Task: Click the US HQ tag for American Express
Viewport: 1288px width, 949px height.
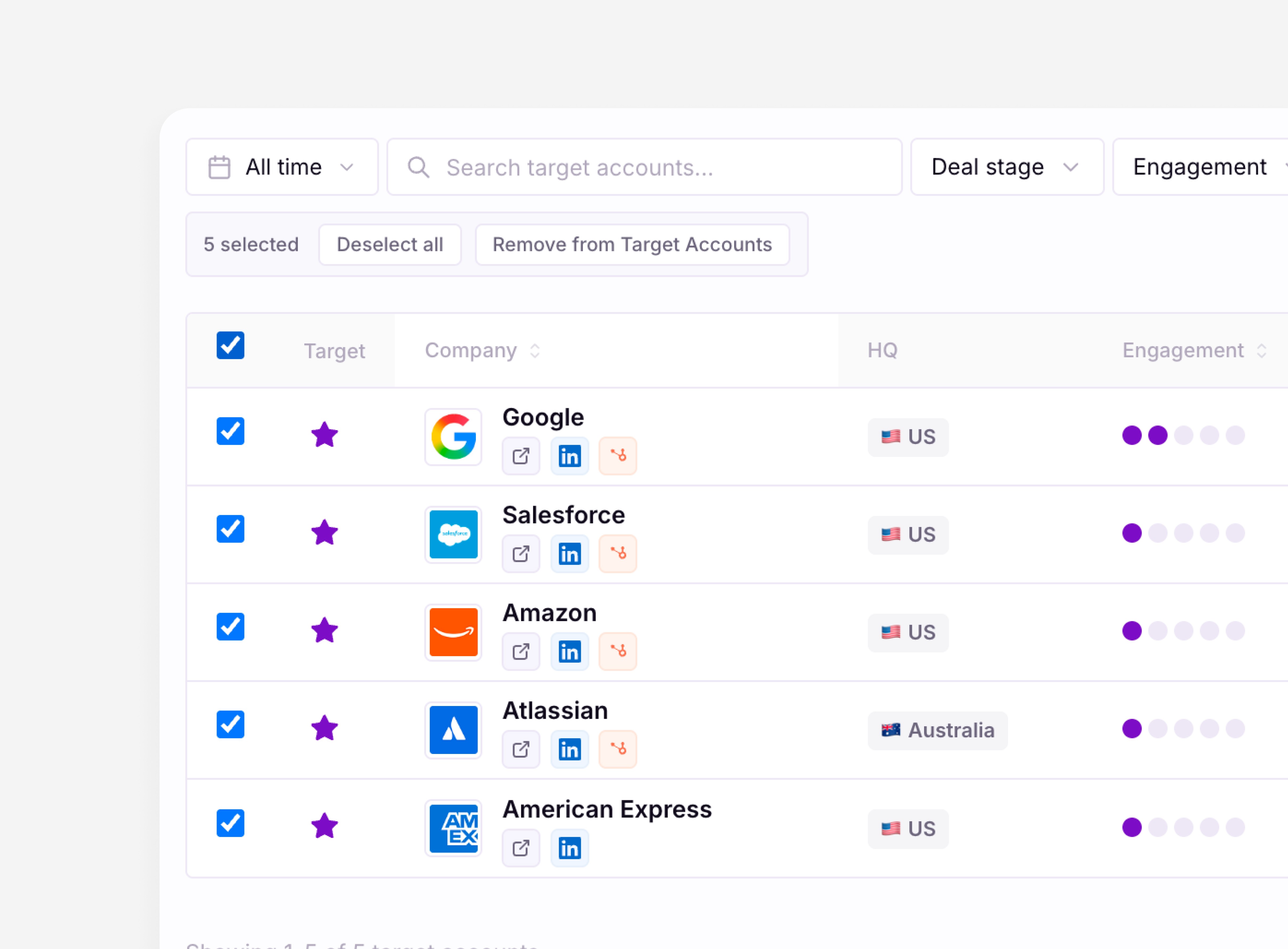Action: pyautogui.click(x=908, y=829)
